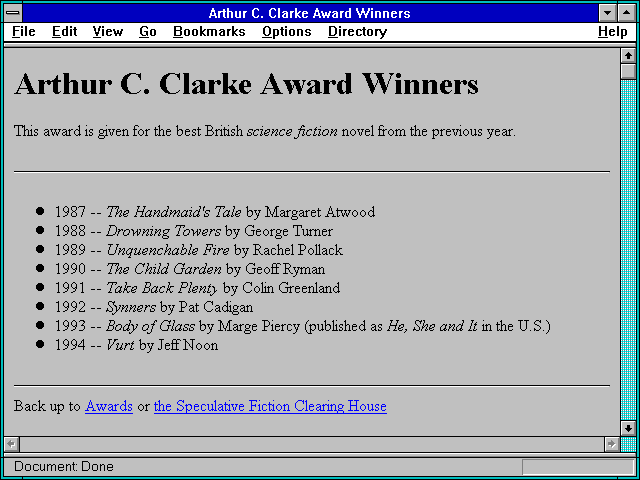Viewport: 640px width, 480px height.
Task: Open the Bookmarks menu
Action: pyautogui.click(x=209, y=32)
